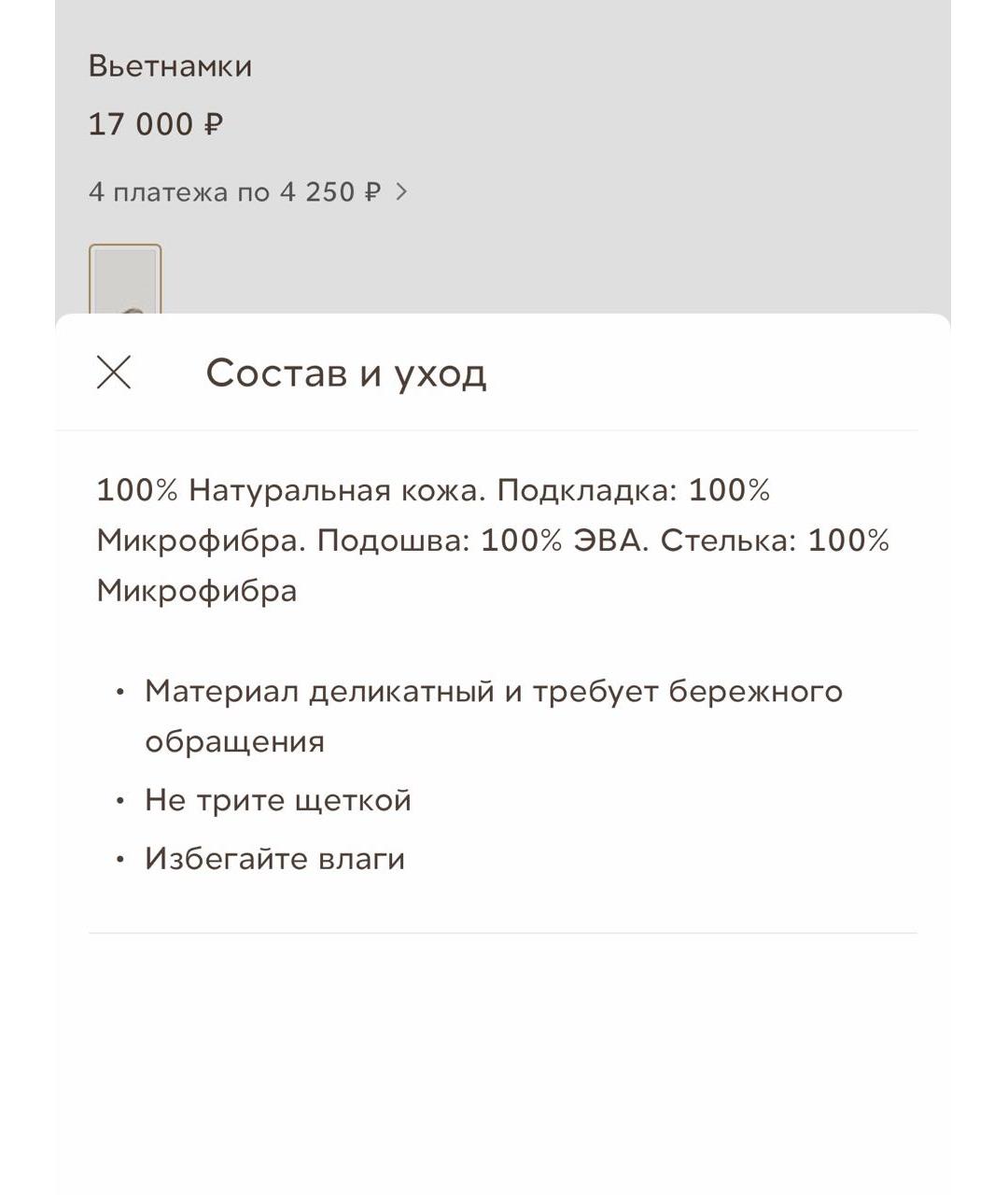
Task: Tap the Вьетнамки product title
Action: 170,66
